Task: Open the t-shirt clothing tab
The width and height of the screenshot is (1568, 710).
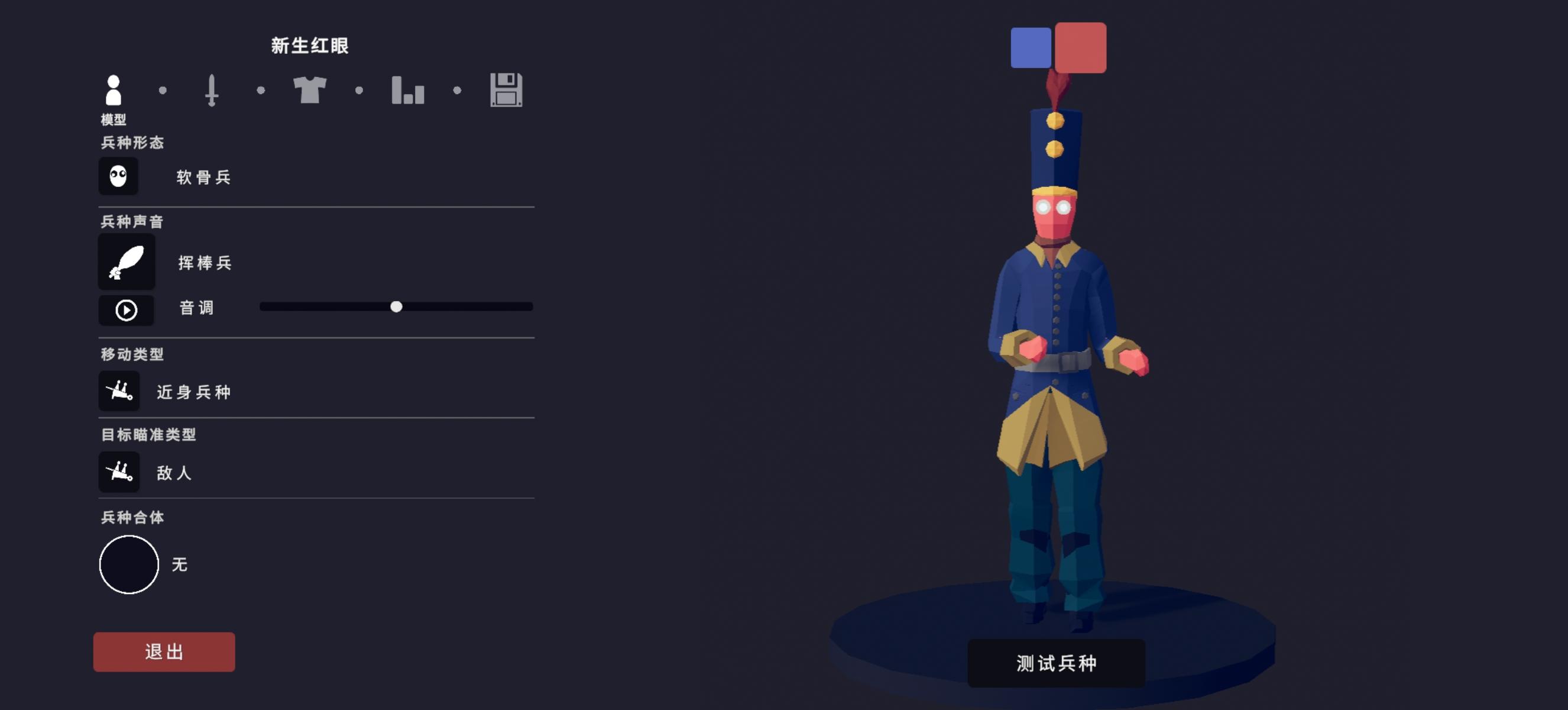Action: pyautogui.click(x=310, y=90)
